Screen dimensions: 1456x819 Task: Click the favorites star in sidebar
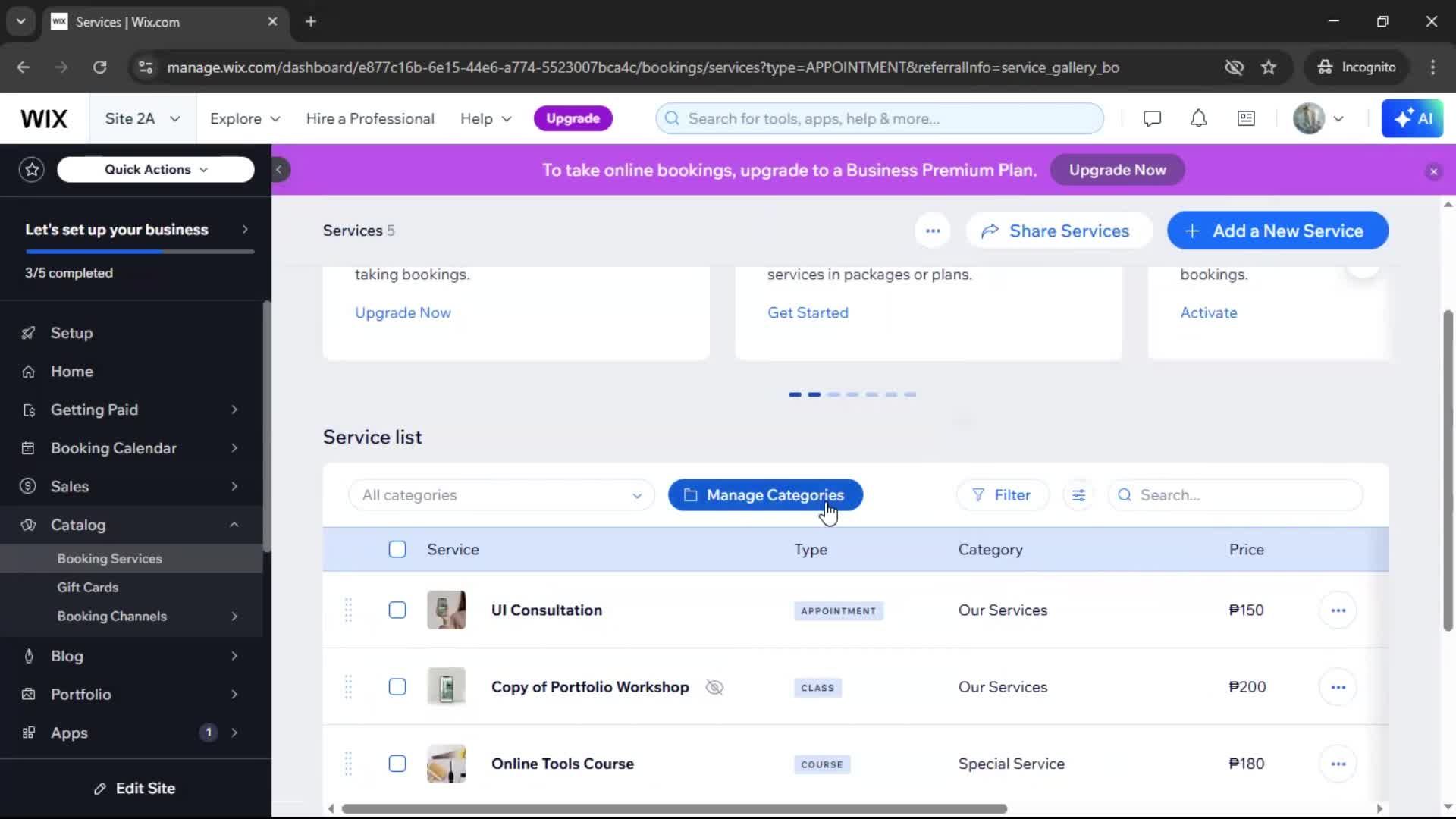(32, 170)
